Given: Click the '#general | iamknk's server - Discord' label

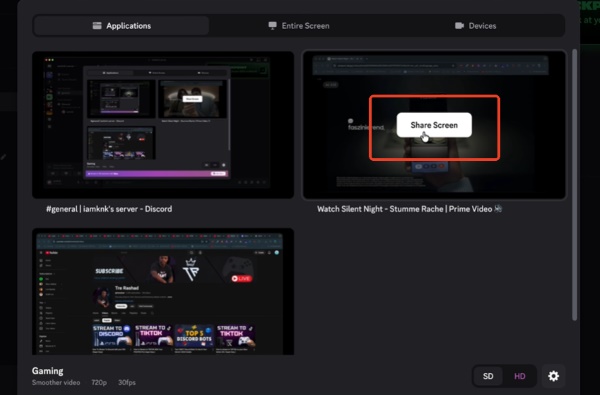Looking at the screenshot, I should [109, 209].
